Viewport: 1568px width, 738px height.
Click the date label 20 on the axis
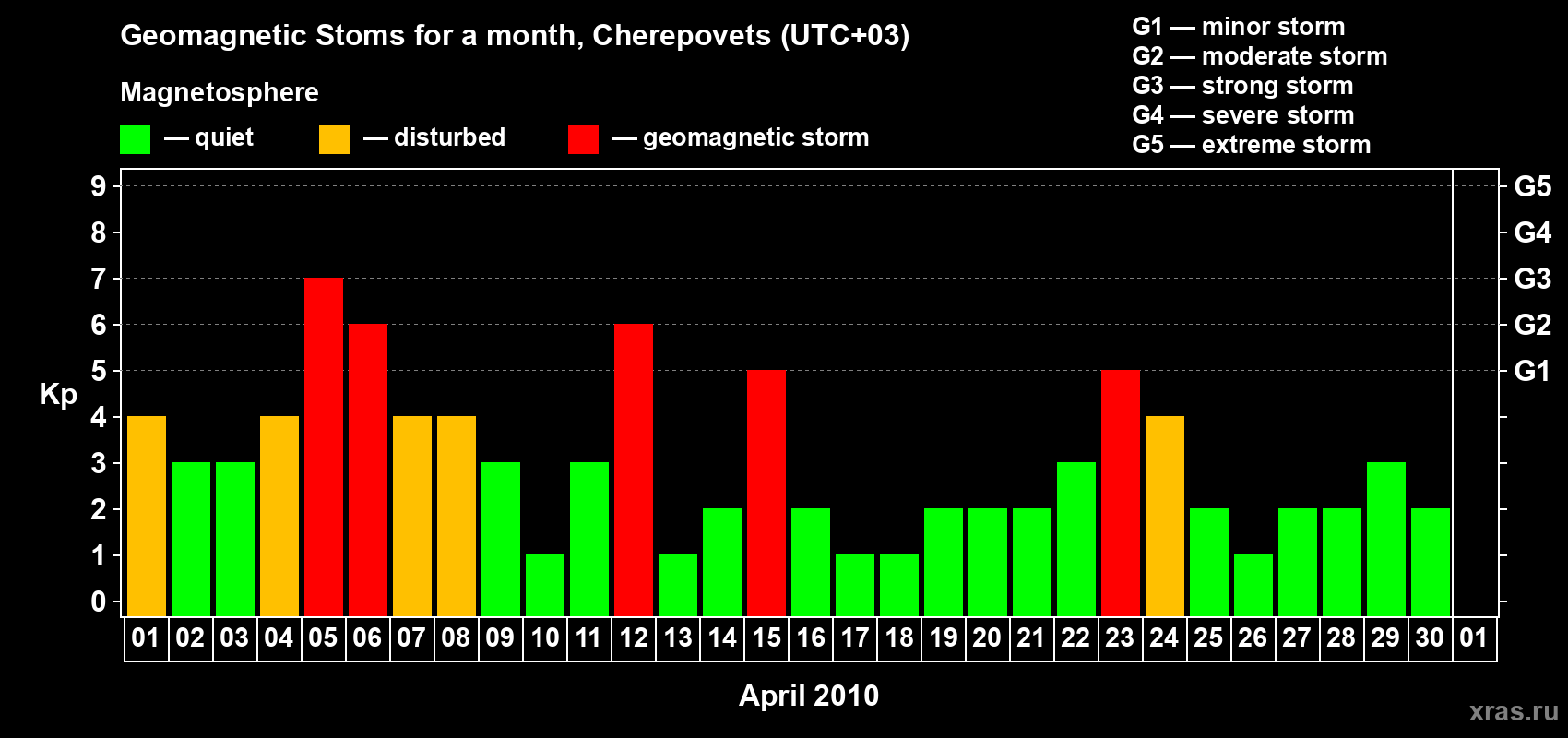987,638
